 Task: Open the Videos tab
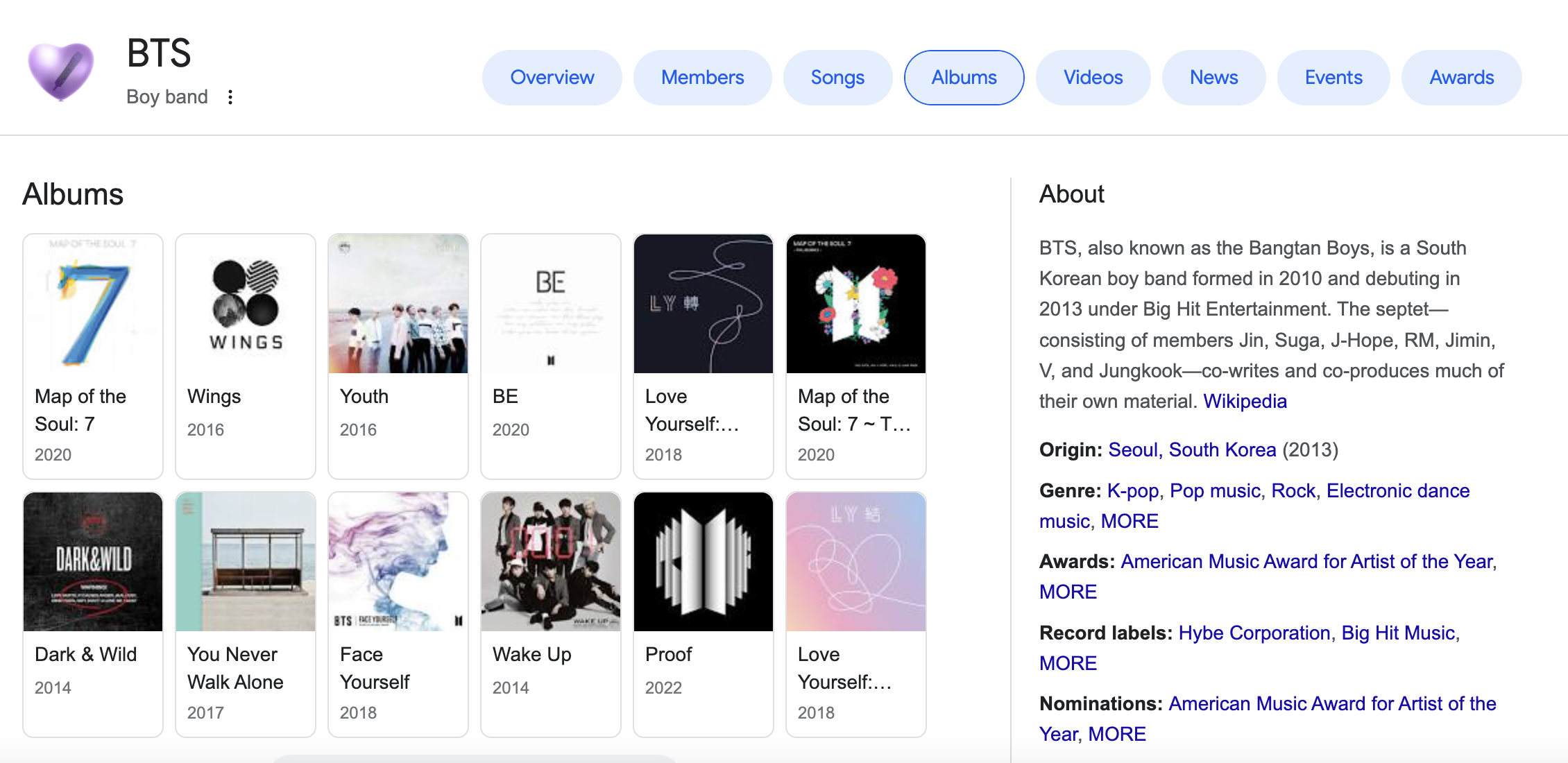1093,77
